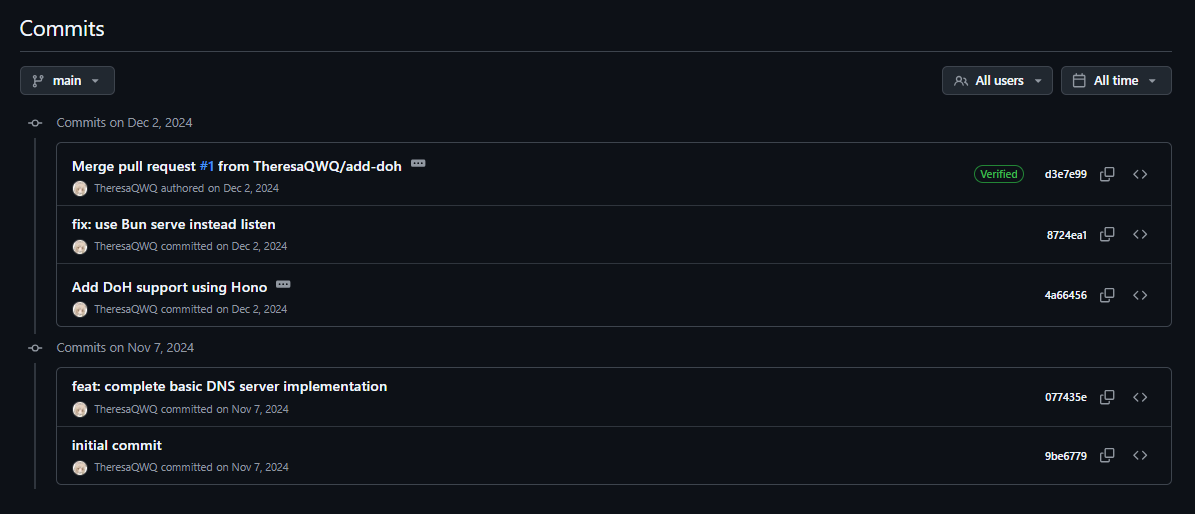This screenshot has width=1195, height=514.
Task: Click TheresaQWQ avatar on the merge commit
Action: point(80,188)
